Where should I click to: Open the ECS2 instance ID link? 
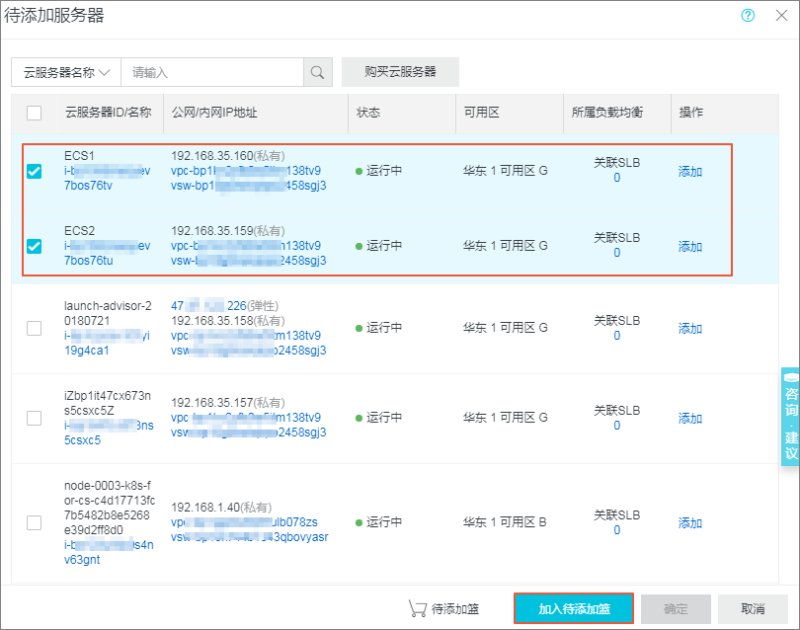(x=107, y=253)
